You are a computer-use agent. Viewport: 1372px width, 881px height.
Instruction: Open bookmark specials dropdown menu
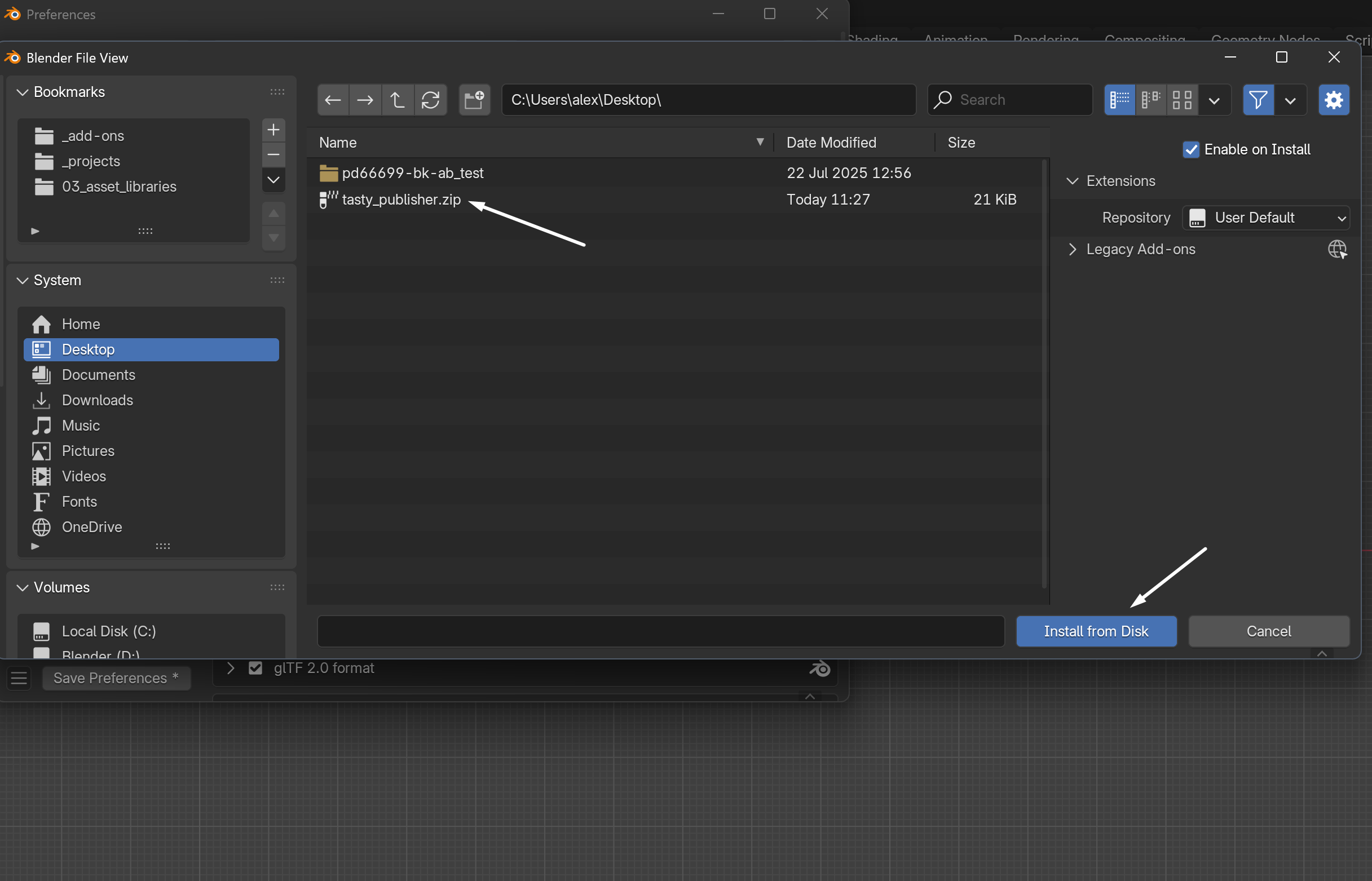click(x=273, y=180)
